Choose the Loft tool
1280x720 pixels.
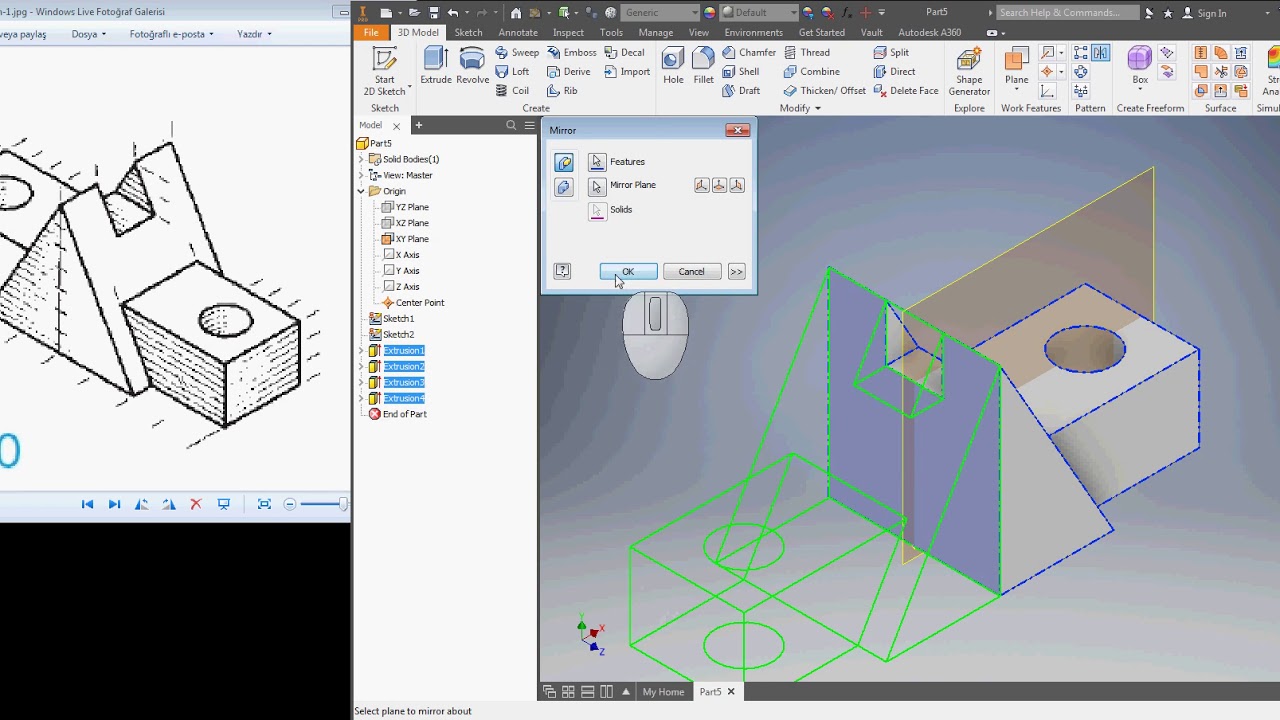512,72
